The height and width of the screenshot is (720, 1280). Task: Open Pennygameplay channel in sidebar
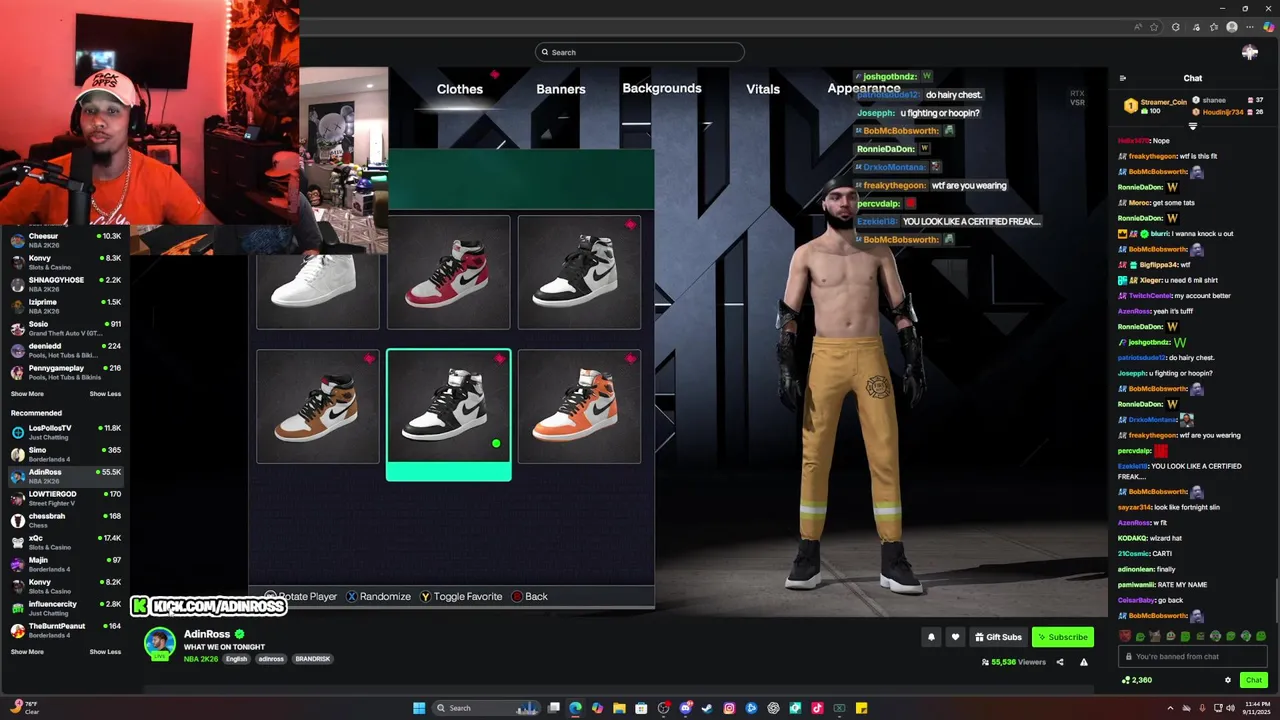[66, 372]
